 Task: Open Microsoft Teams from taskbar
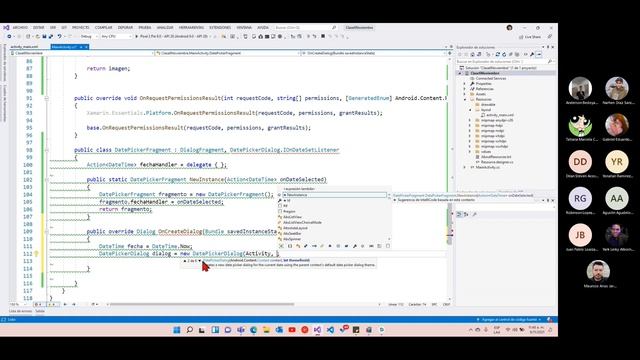click(241, 330)
